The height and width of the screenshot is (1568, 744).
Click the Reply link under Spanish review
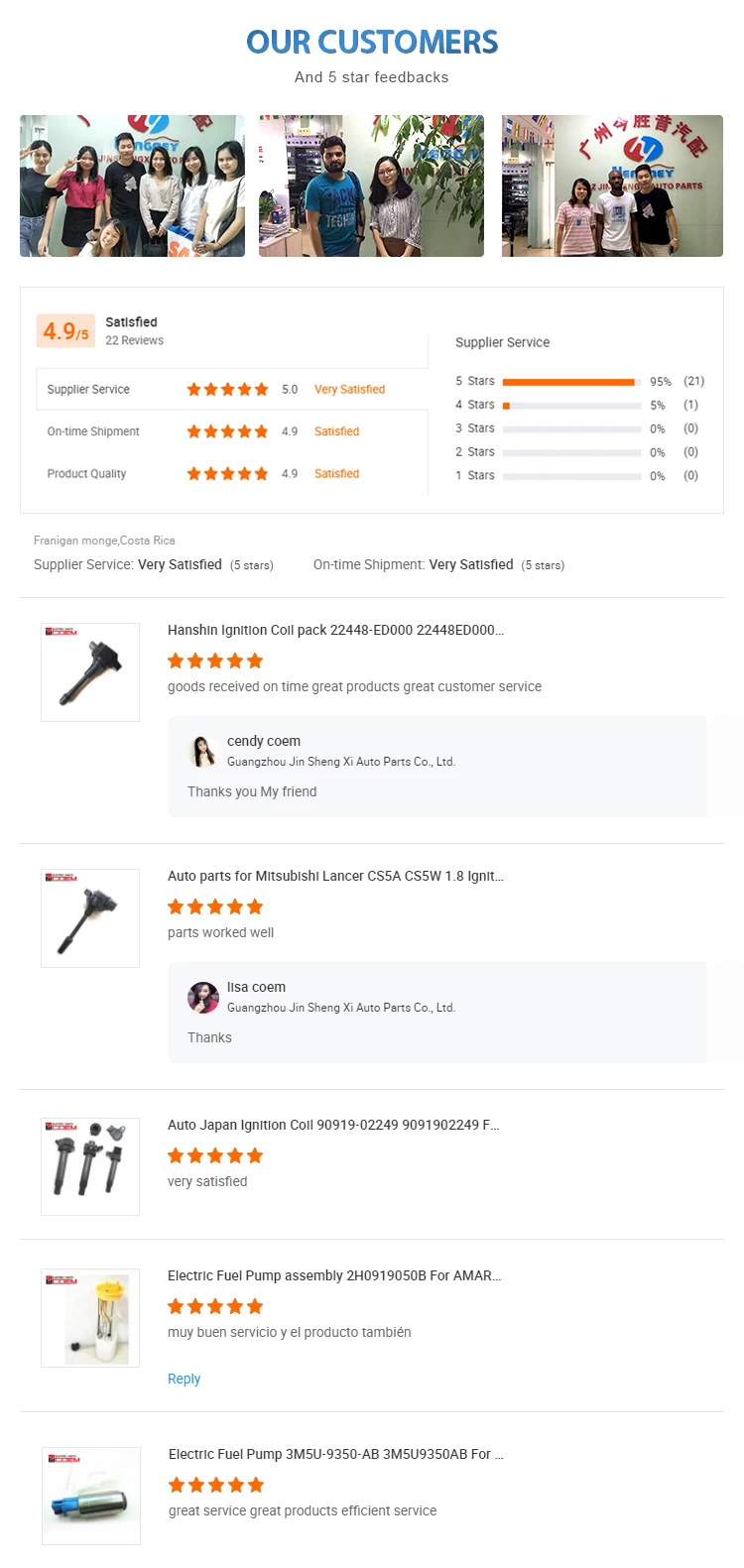184,1379
